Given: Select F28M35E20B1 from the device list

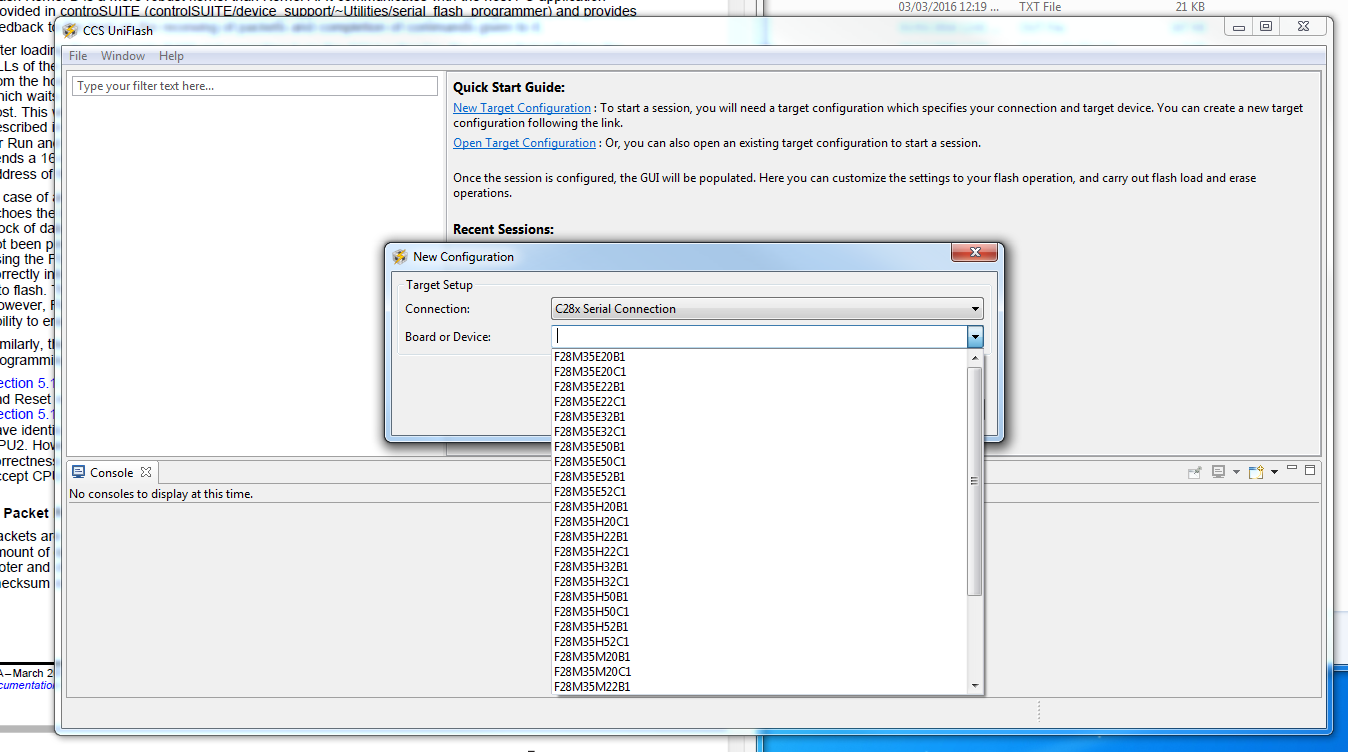Looking at the screenshot, I should tap(588, 356).
